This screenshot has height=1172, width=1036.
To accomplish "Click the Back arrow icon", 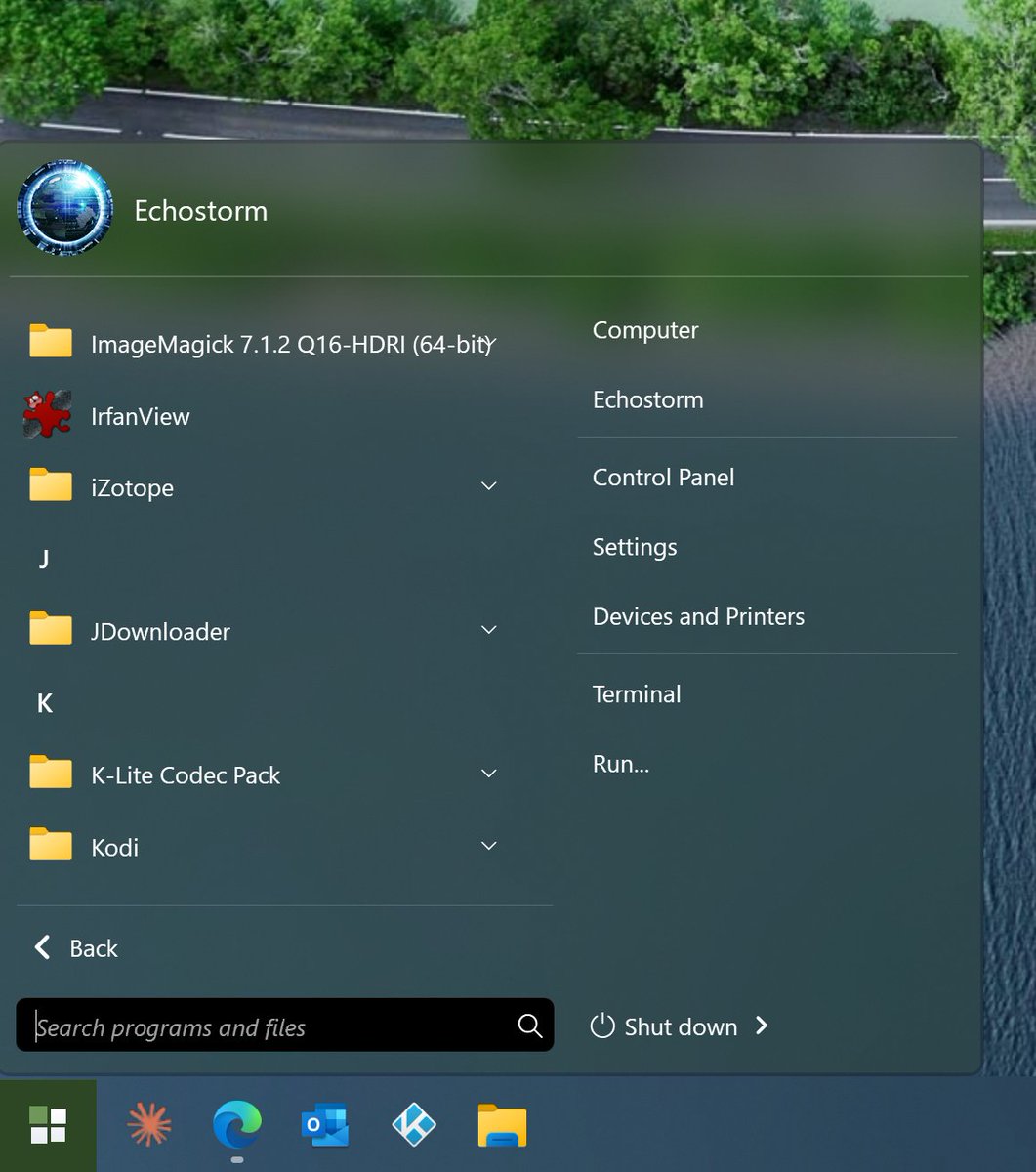I will tap(42, 946).
